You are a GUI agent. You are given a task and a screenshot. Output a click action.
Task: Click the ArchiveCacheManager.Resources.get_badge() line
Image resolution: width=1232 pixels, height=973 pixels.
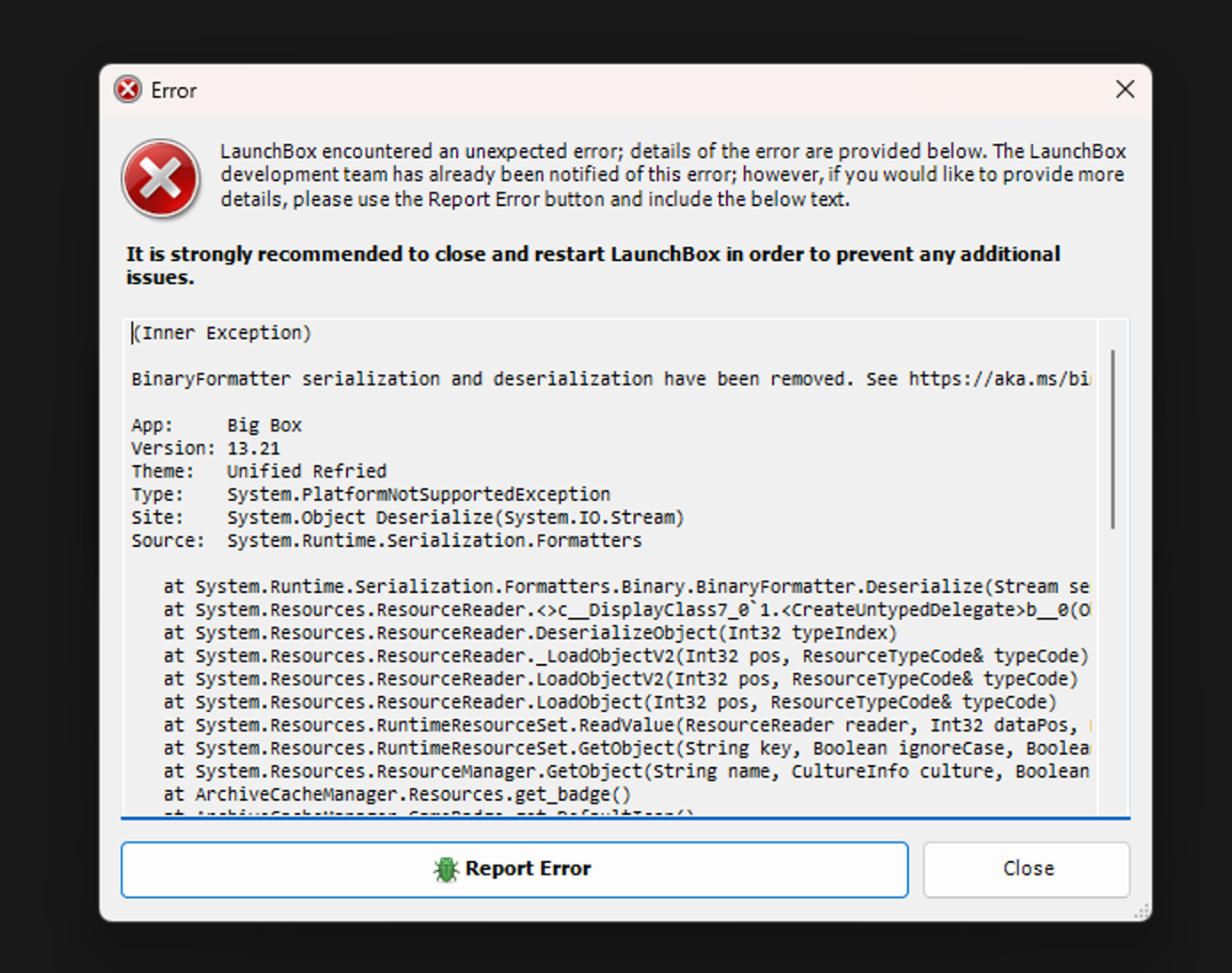tap(398, 795)
